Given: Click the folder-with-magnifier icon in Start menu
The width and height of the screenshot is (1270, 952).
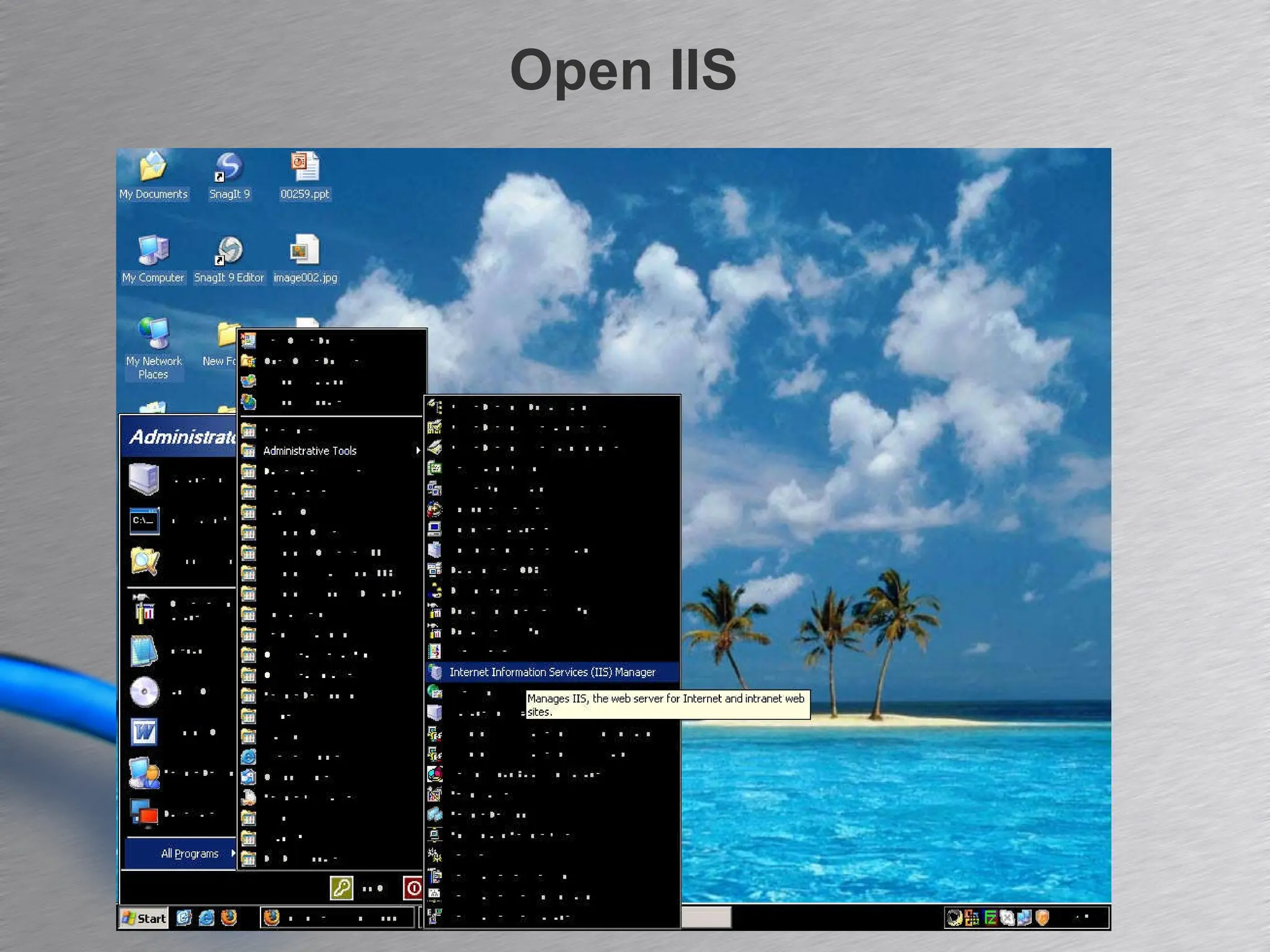Looking at the screenshot, I should (x=145, y=561).
